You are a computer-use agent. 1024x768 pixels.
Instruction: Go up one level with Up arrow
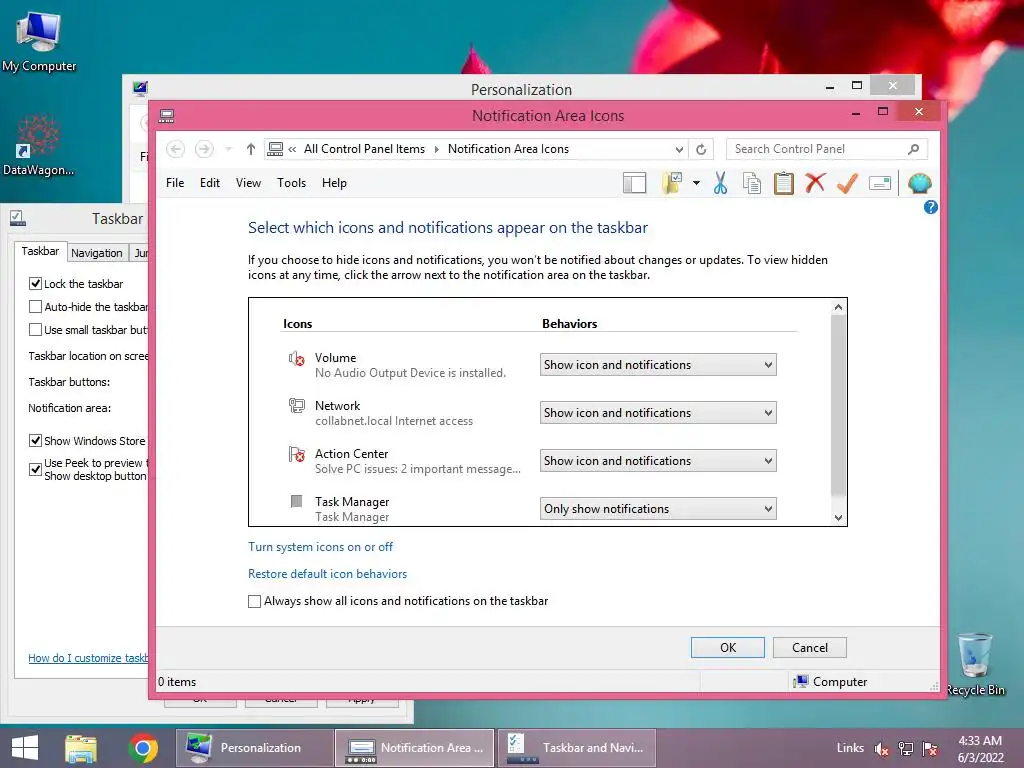(x=251, y=149)
